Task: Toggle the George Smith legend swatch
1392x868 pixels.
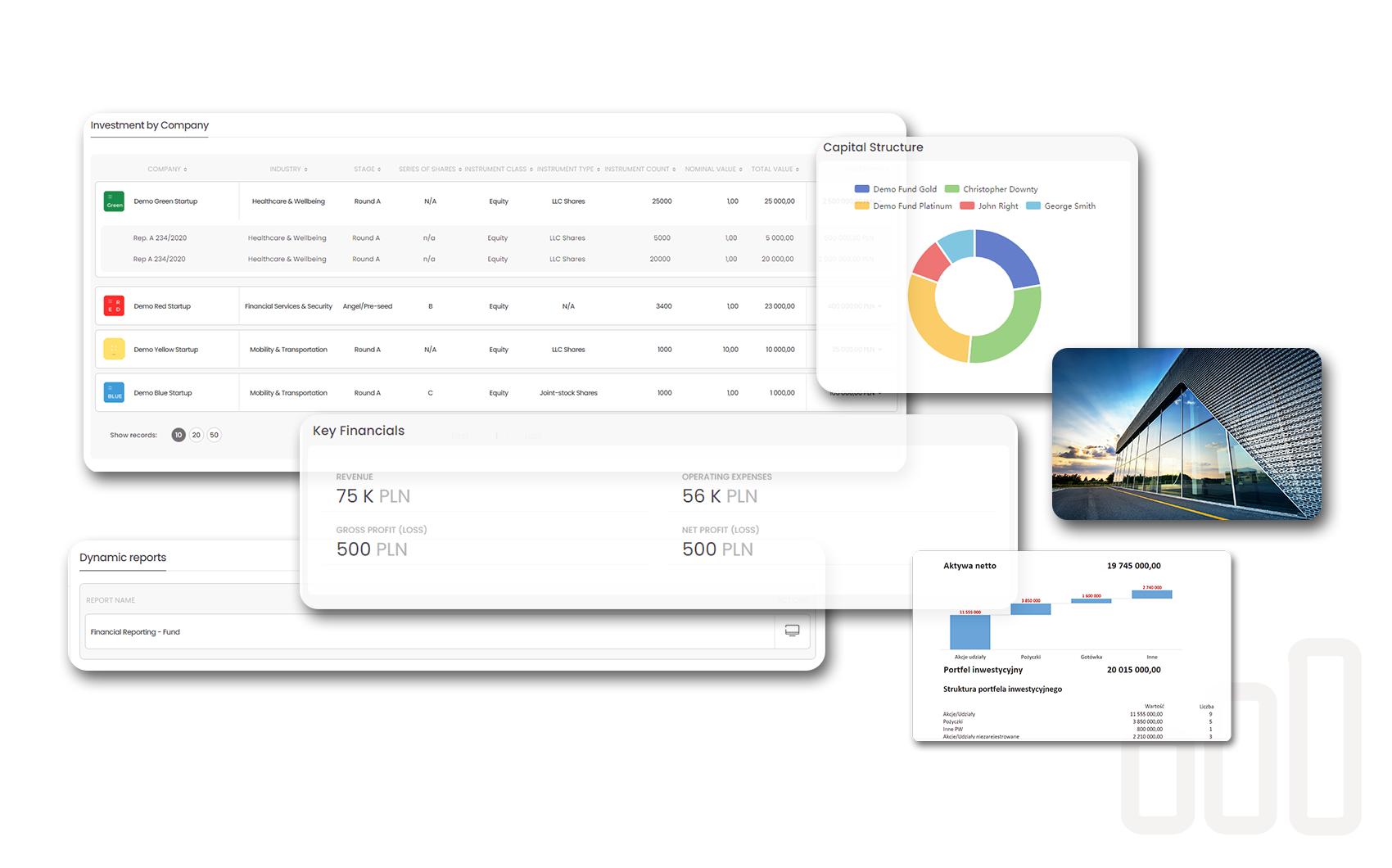Action: click(1033, 206)
